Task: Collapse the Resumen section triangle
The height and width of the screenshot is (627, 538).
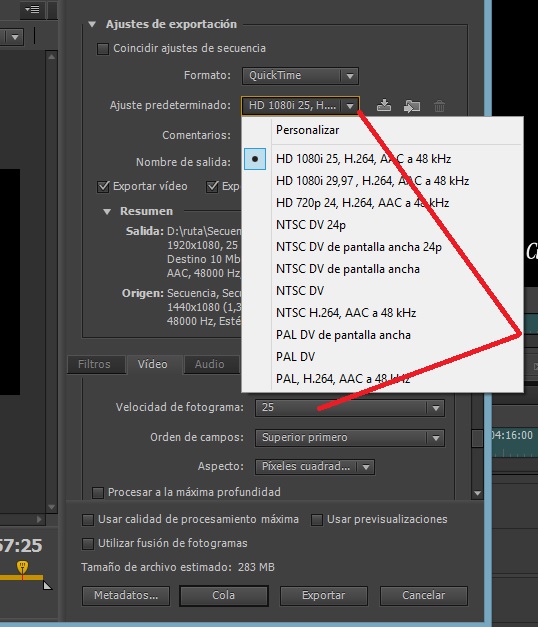Action: [x=107, y=212]
